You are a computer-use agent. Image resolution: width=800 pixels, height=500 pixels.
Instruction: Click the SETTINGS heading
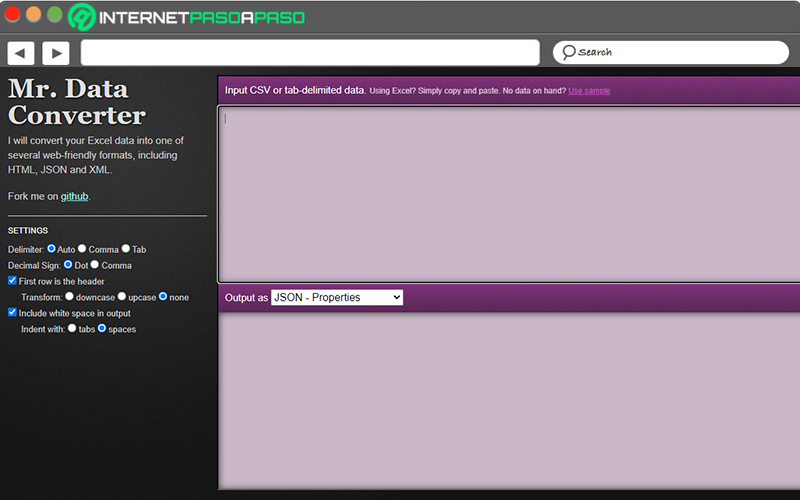[x=28, y=231]
